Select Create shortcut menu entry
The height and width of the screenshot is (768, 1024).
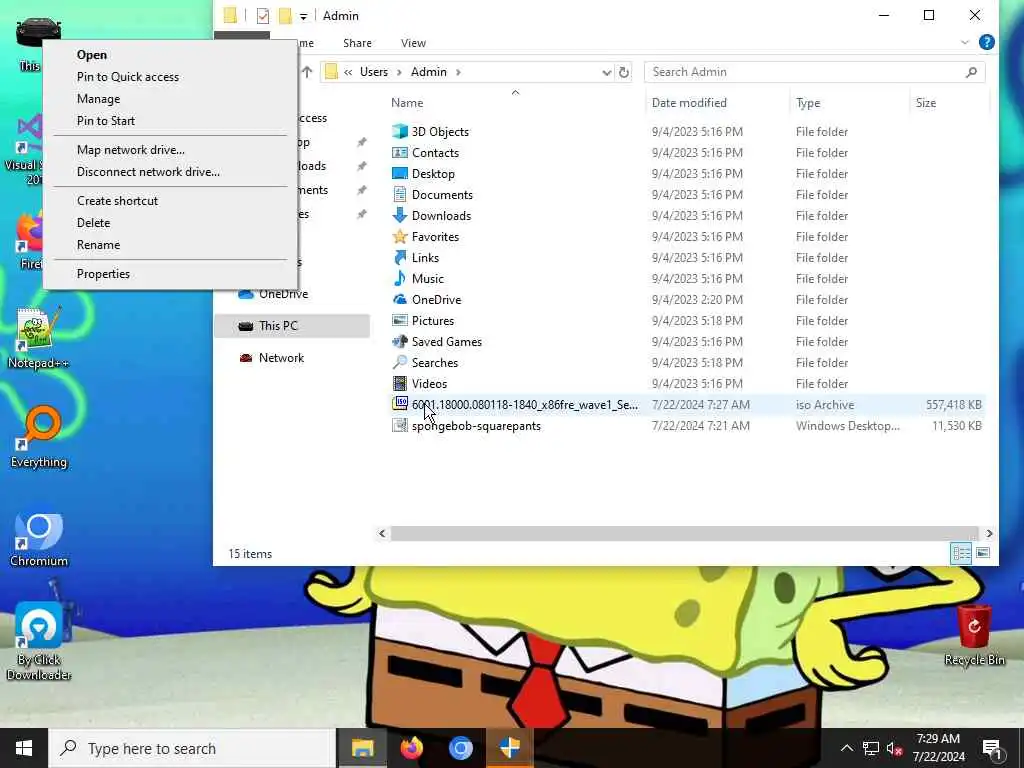(x=171, y=200)
